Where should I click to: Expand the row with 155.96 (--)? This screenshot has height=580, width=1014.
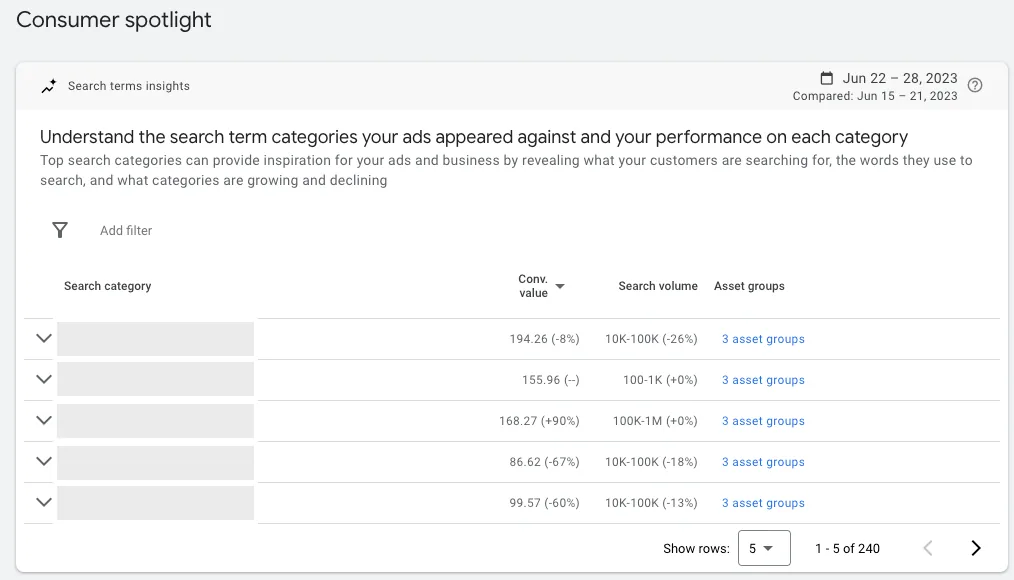click(x=44, y=379)
